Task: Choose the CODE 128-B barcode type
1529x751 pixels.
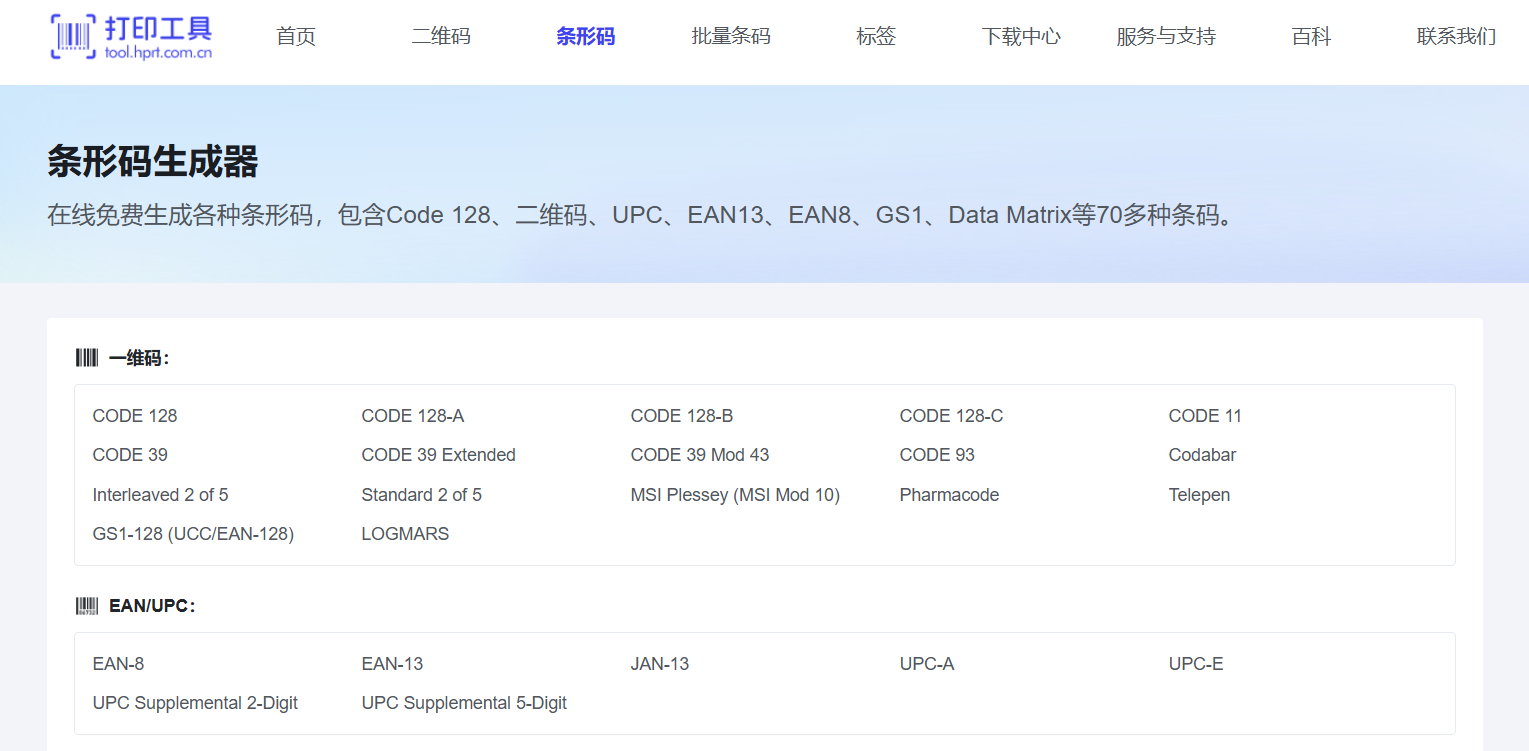Action: click(x=682, y=416)
